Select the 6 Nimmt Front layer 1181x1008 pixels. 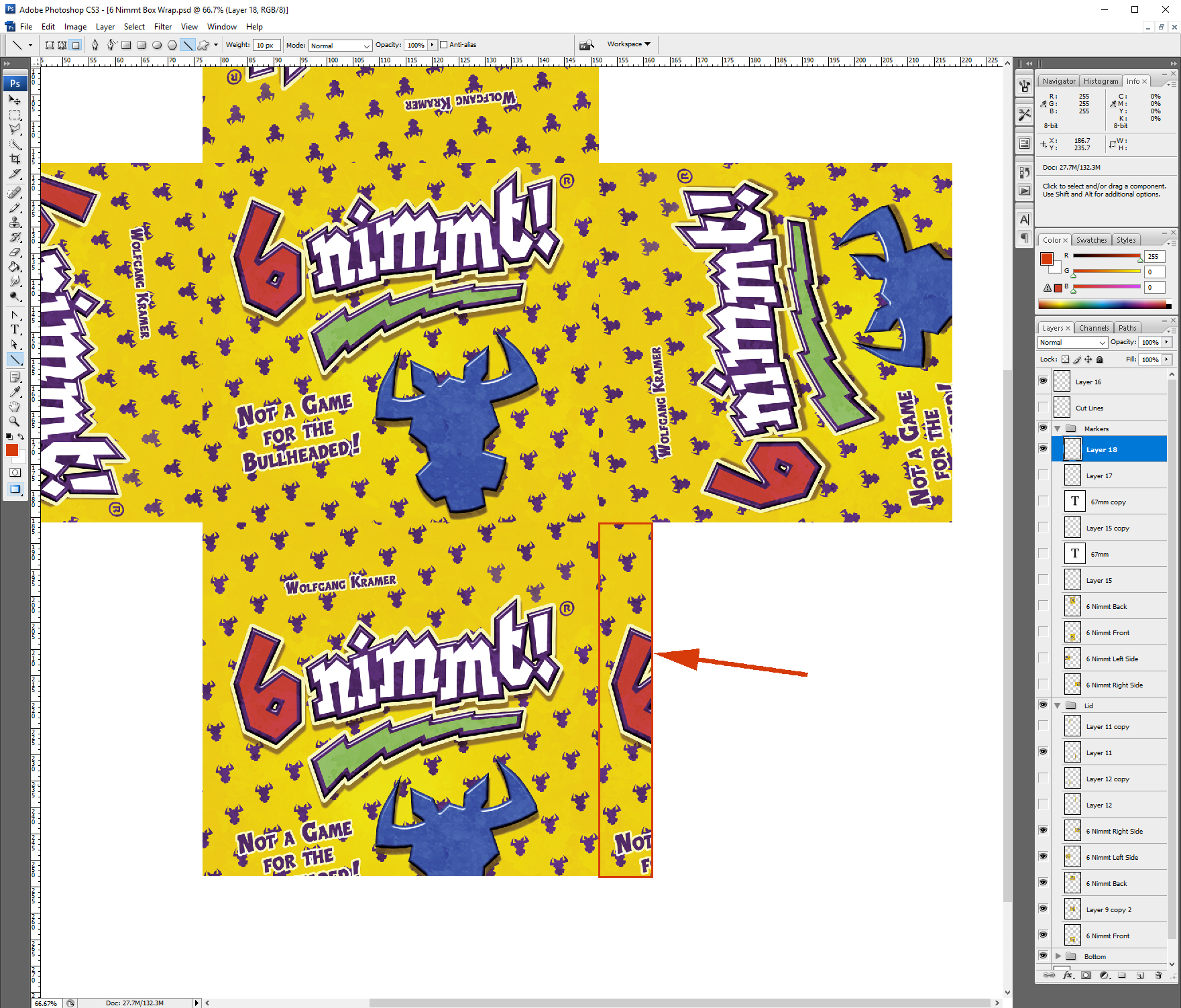point(1109,632)
